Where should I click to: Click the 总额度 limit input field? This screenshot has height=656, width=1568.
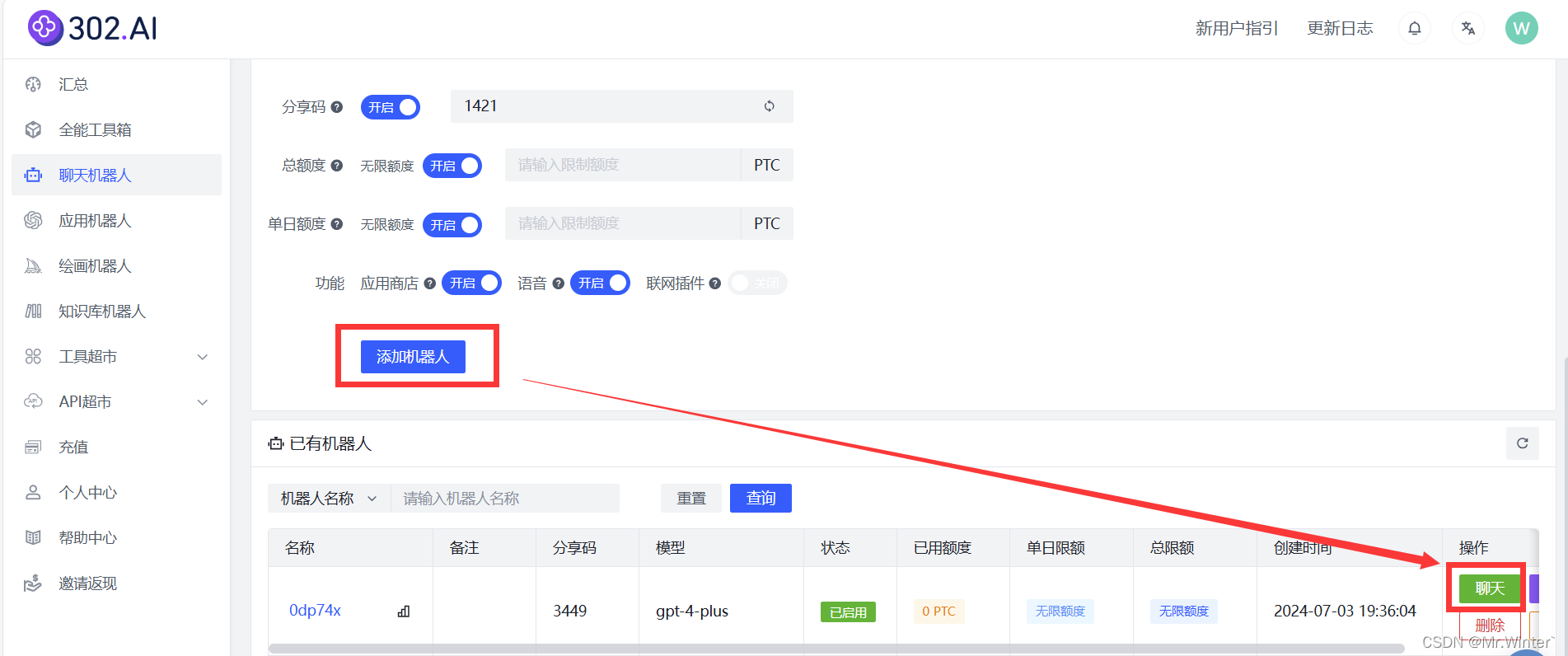pos(623,165)
